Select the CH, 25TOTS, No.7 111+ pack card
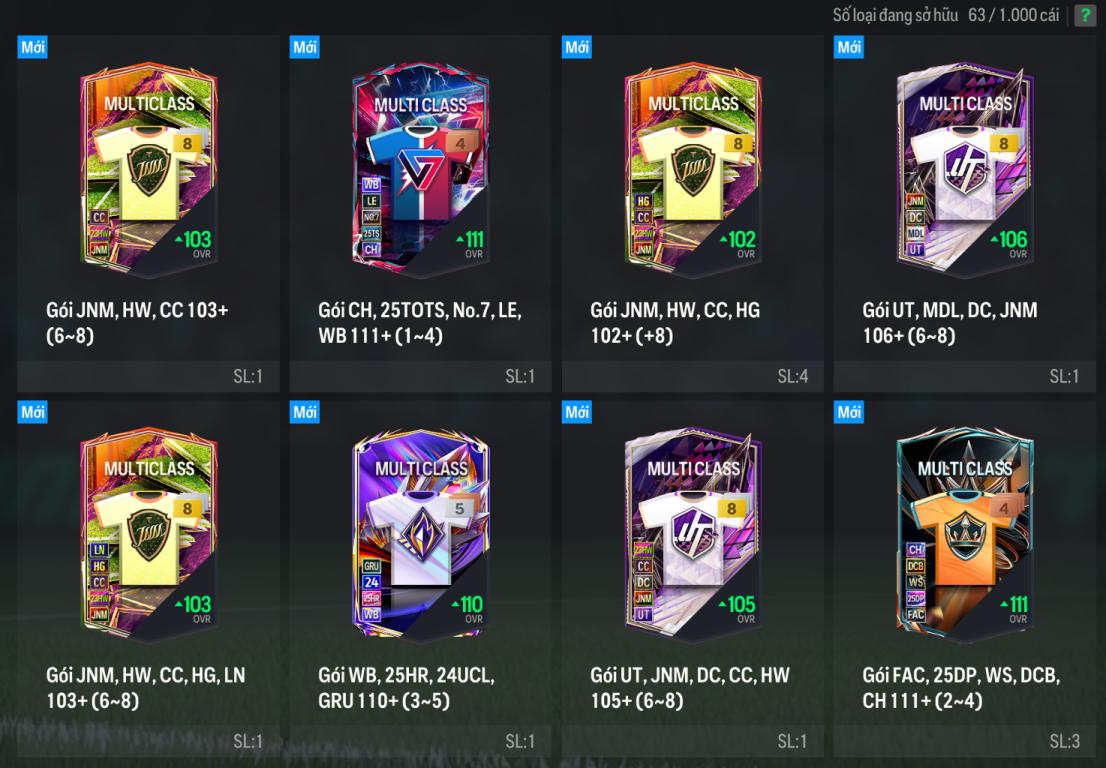This screenshot has height=768, width=1106. click(420, 214)
